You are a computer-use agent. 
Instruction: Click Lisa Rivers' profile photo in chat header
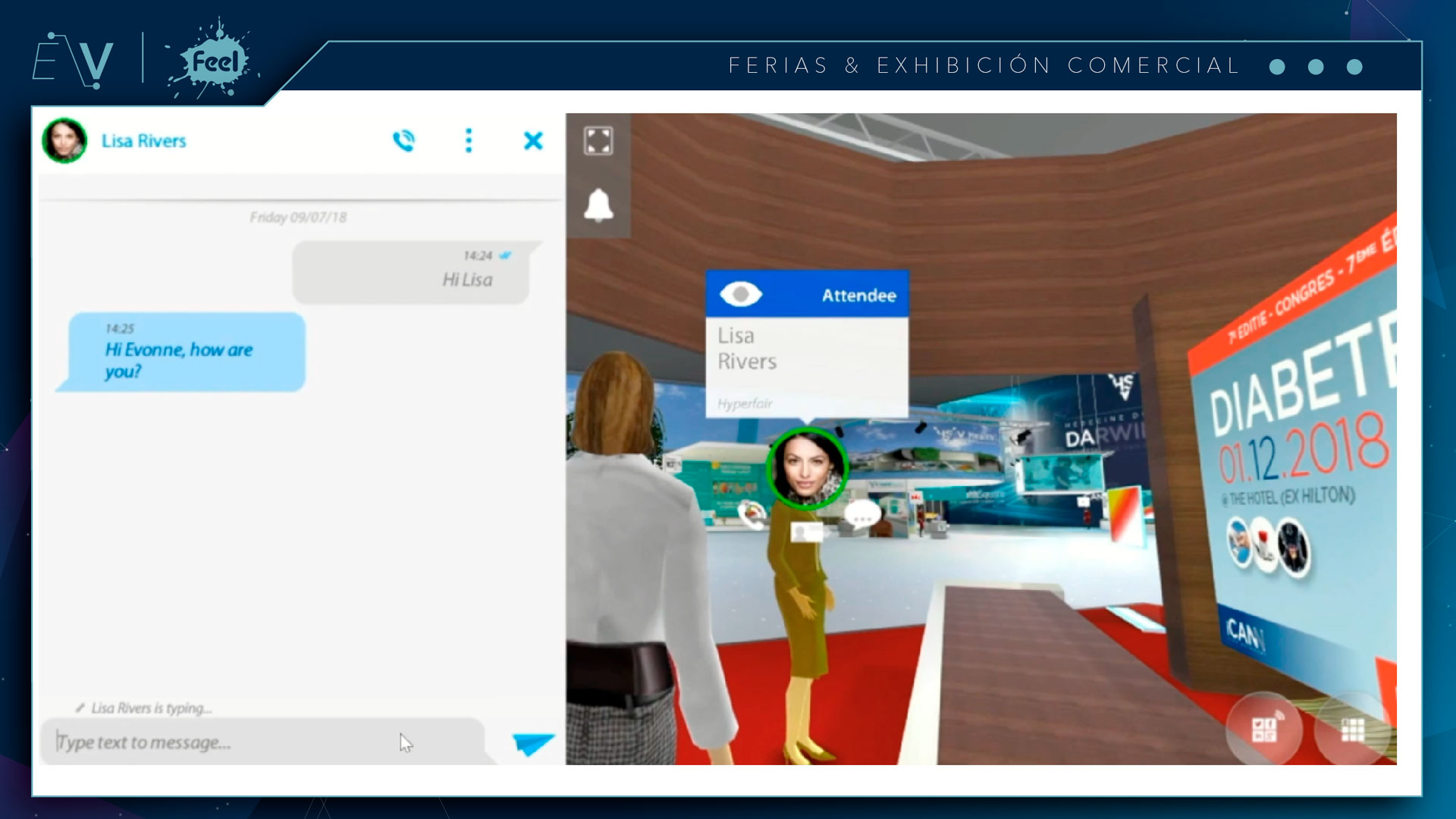pos(64,140)
